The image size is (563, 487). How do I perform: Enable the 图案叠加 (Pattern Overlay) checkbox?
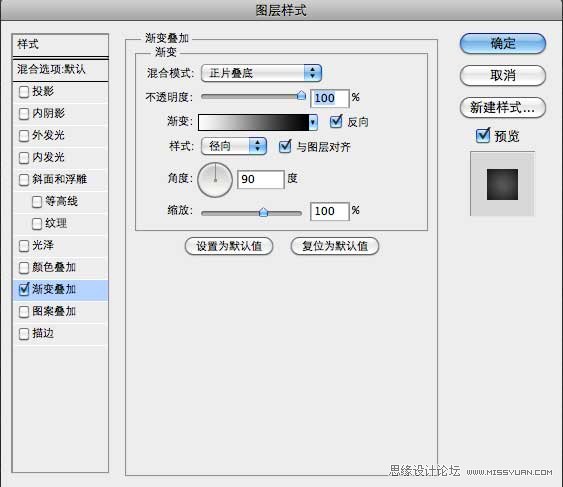click(24, 312)
